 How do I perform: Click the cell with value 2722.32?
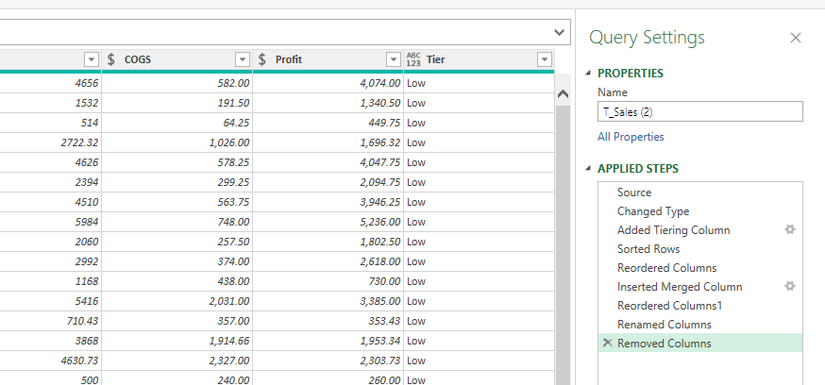coord(51,143)
